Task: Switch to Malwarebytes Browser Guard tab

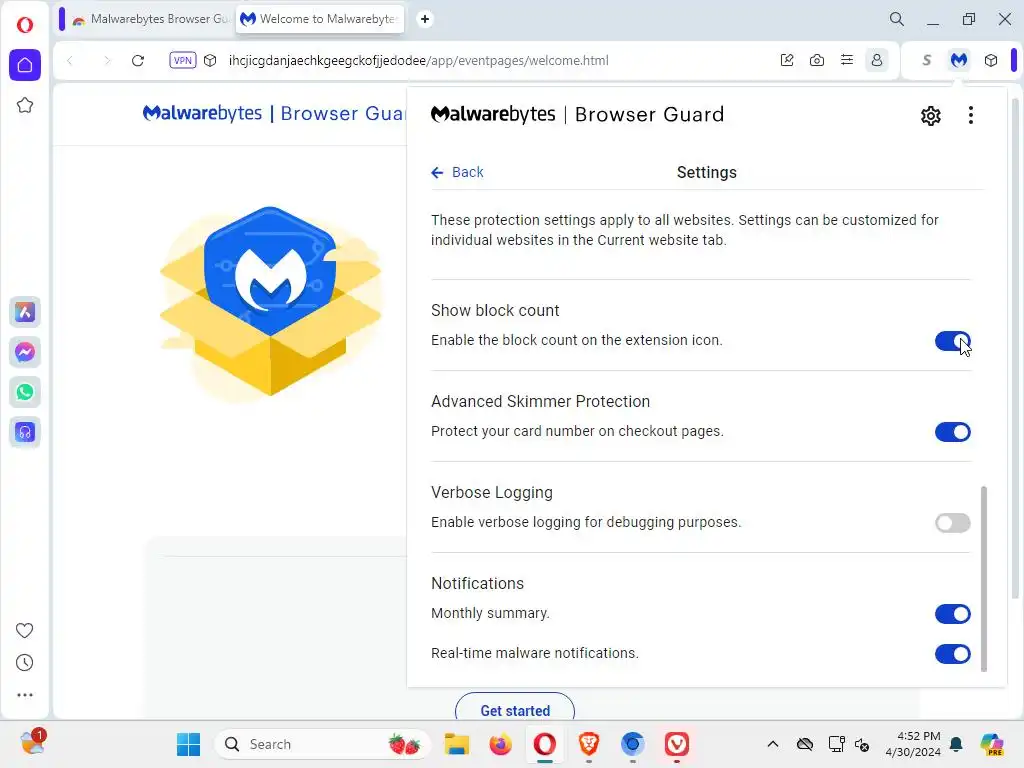Action: pyautogui.click(x=150, y=19)
